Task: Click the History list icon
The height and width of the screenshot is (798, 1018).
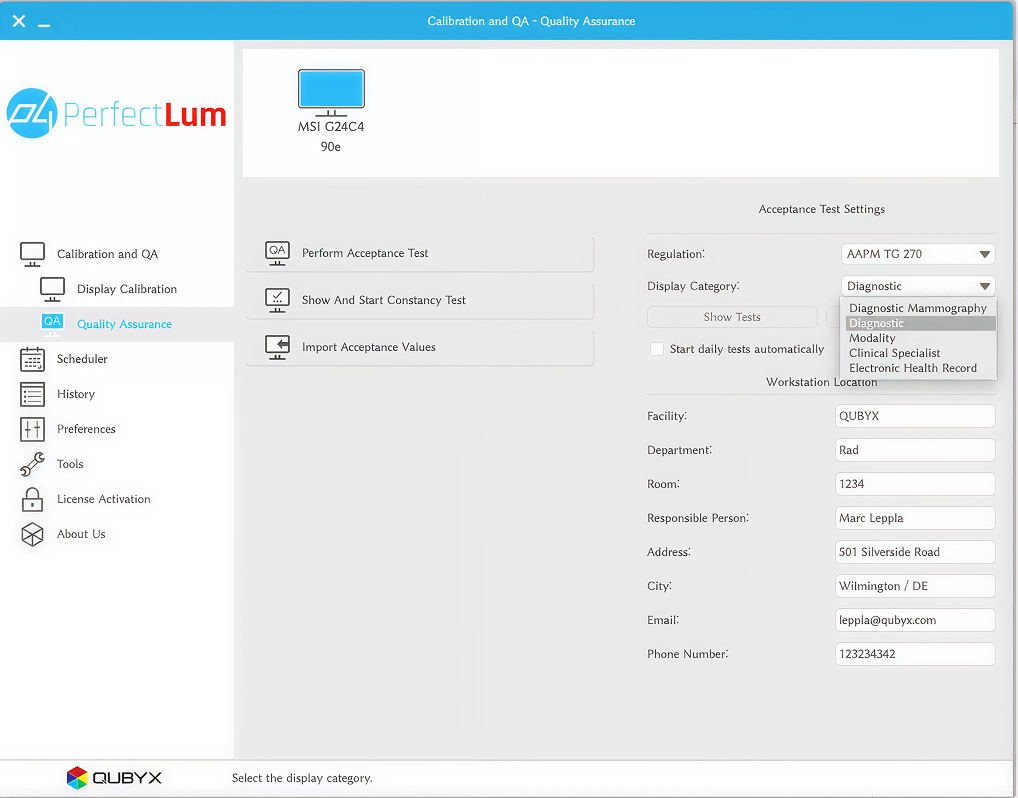Action: coord(32,394)
